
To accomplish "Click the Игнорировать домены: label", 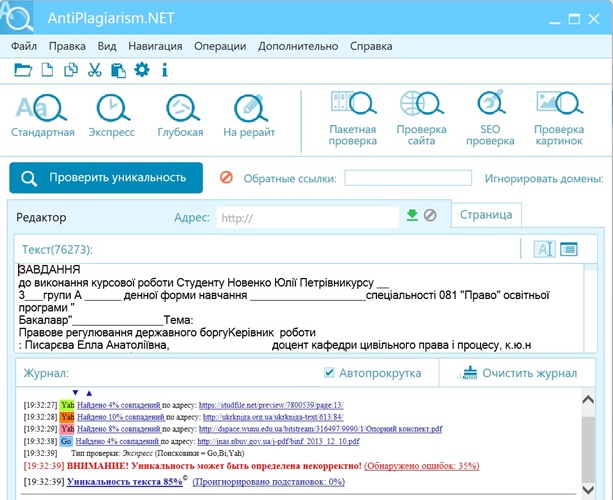I will [544, 179].
